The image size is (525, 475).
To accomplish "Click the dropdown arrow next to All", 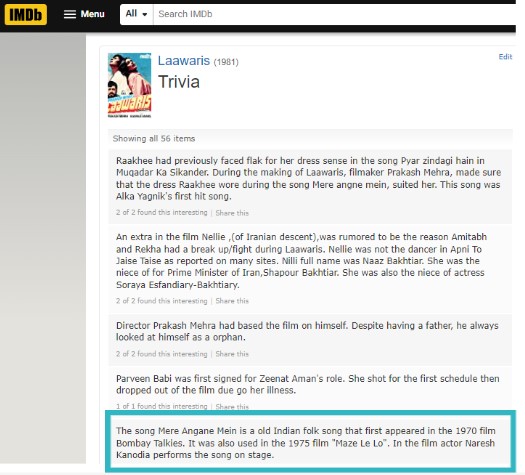I will pos(145,14).
